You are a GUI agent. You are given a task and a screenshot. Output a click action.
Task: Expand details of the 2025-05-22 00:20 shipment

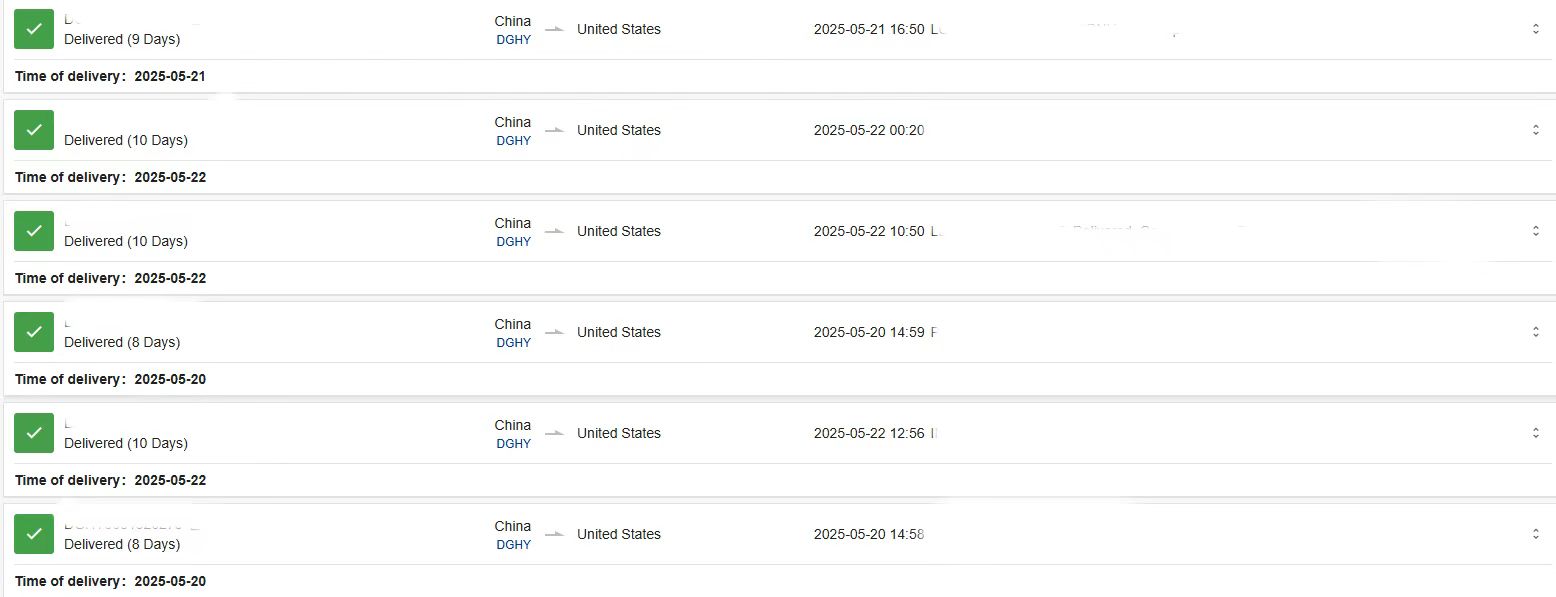(x=1536, y=130)
